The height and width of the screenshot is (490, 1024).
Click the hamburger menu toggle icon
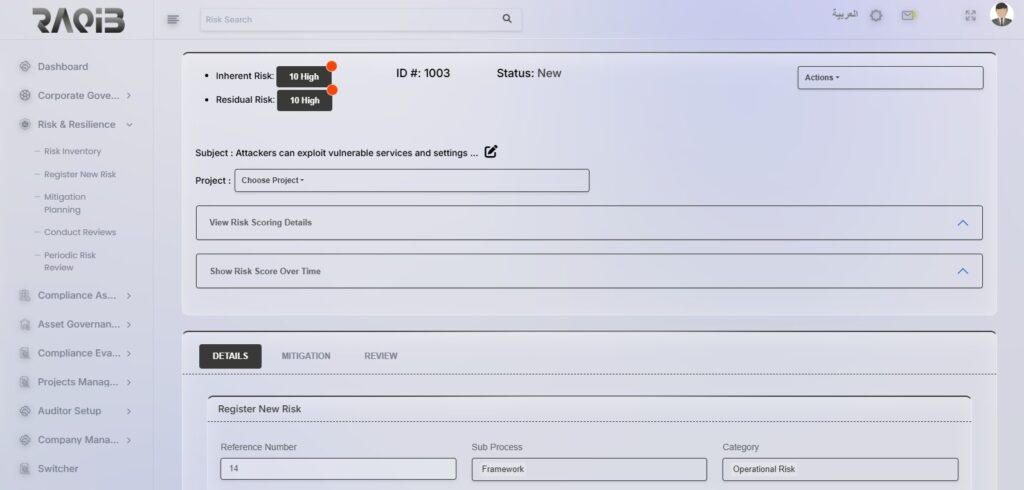pyautogui.click(x=173, y=19)
